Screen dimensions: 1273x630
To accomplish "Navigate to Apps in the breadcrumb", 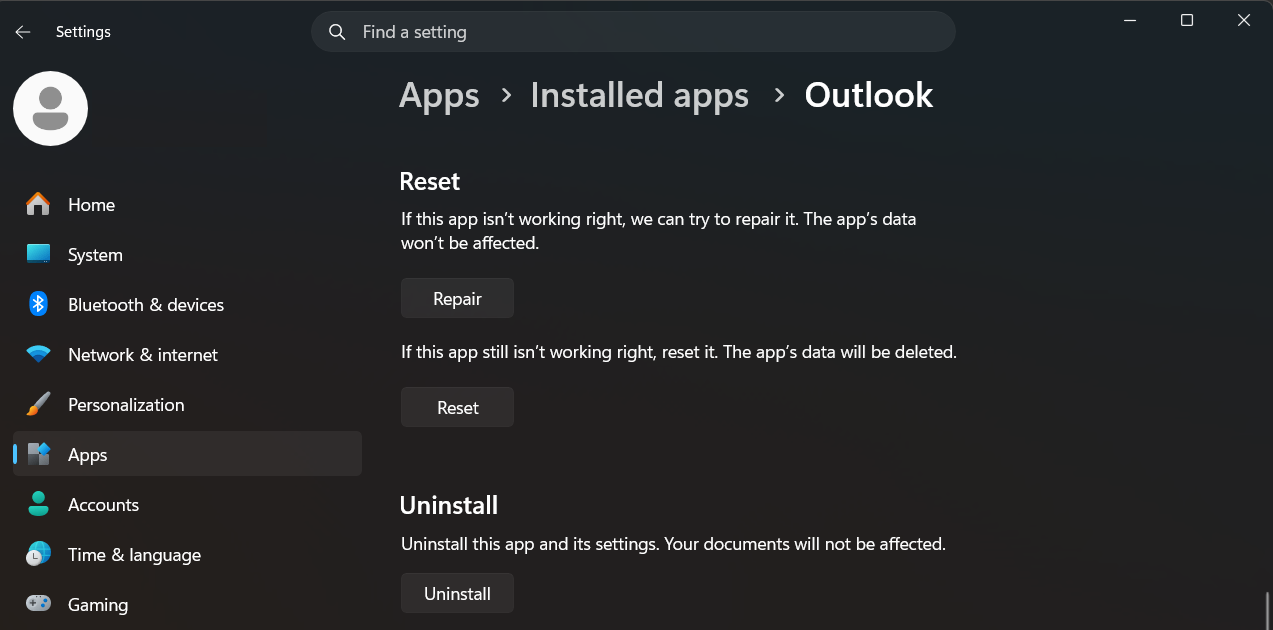I will pos(439,95).
